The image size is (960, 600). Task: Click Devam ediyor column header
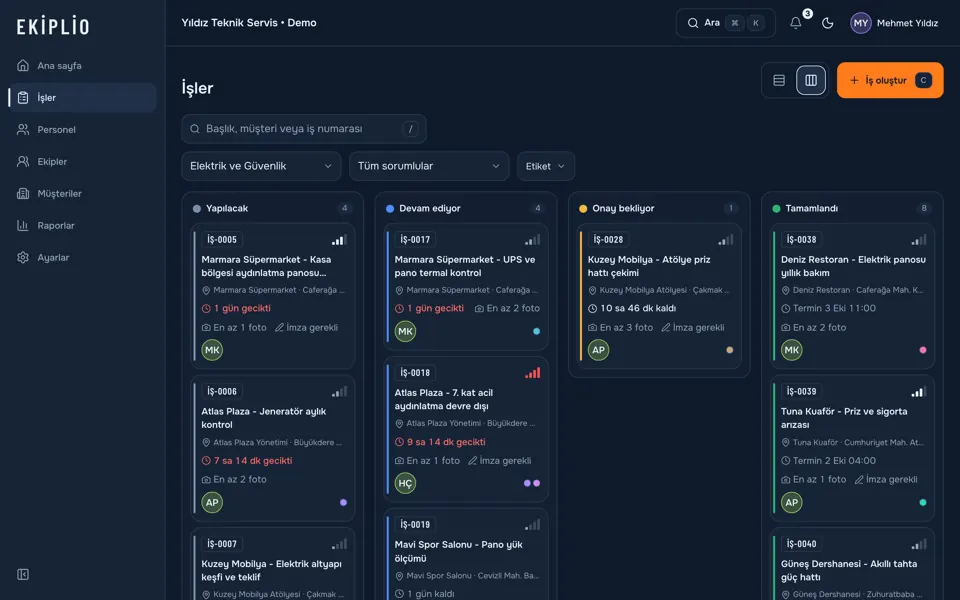[x=466, y=208]
